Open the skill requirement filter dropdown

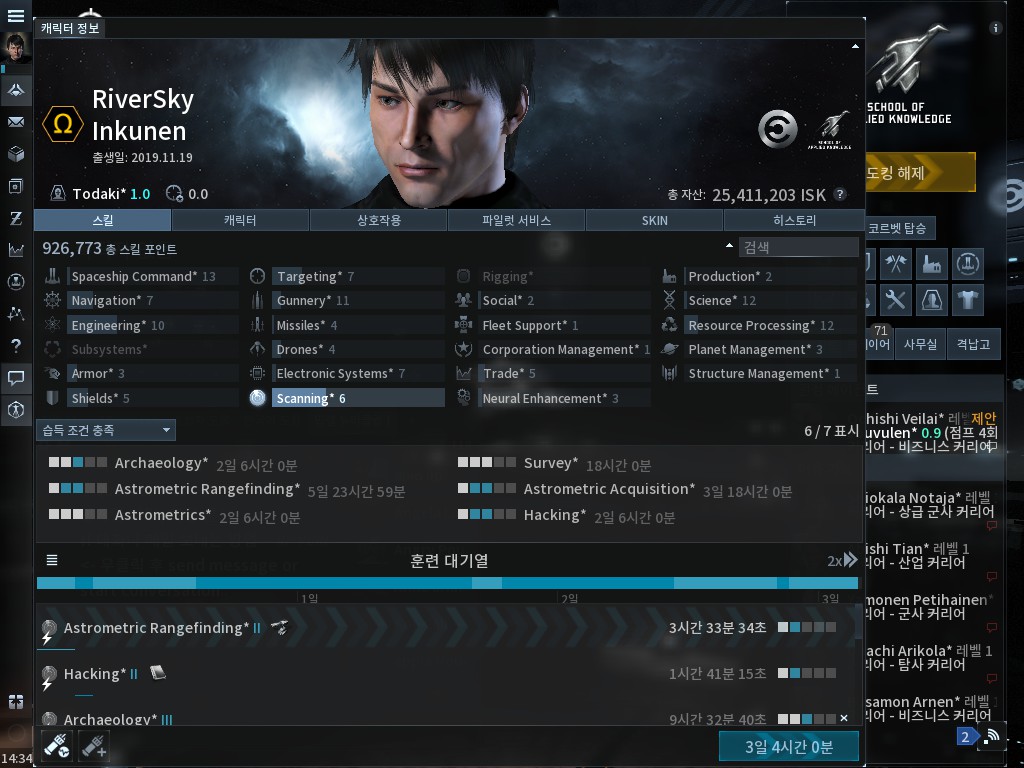pyautogui.click(x=106, y=430)
